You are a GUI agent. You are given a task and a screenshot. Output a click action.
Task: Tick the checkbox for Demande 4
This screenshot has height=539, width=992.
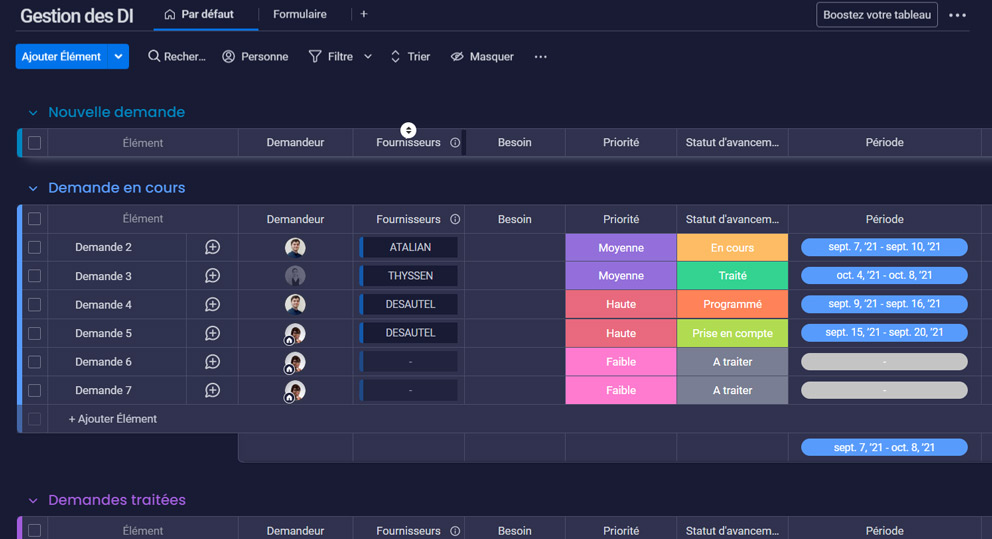point(34,304)
